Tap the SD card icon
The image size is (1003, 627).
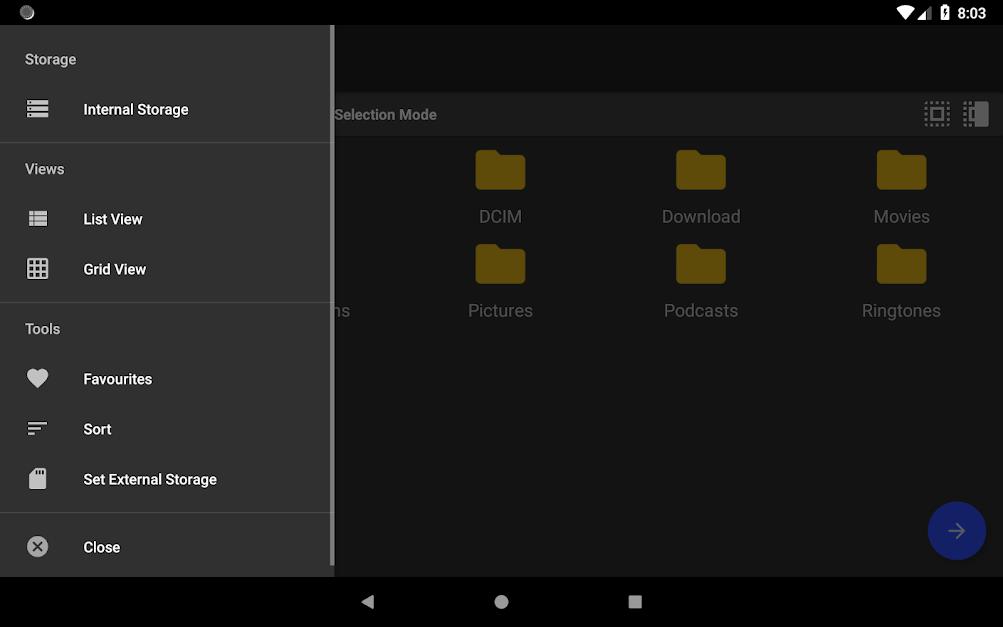tap(38, 479)
